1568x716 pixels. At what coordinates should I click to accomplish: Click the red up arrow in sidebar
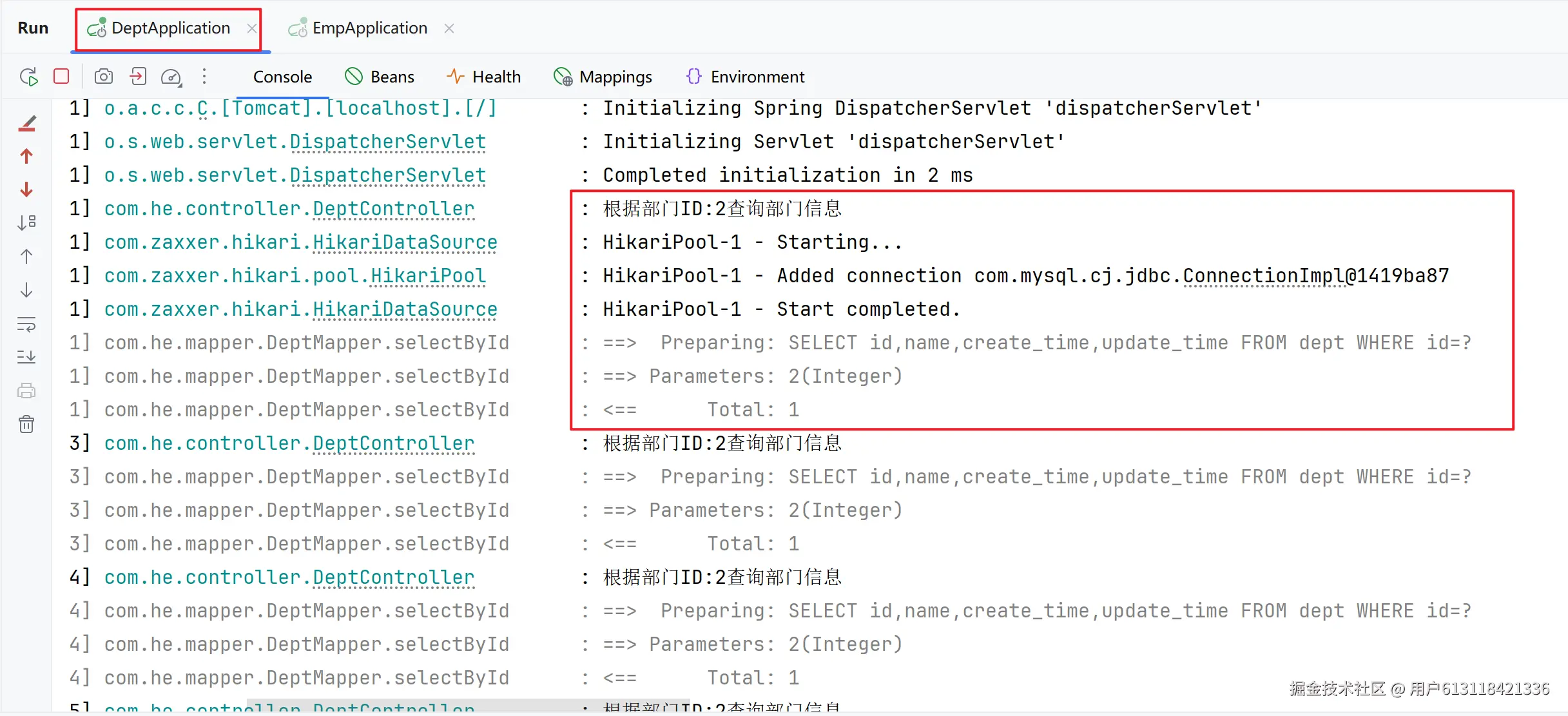[x=26, y=156]
